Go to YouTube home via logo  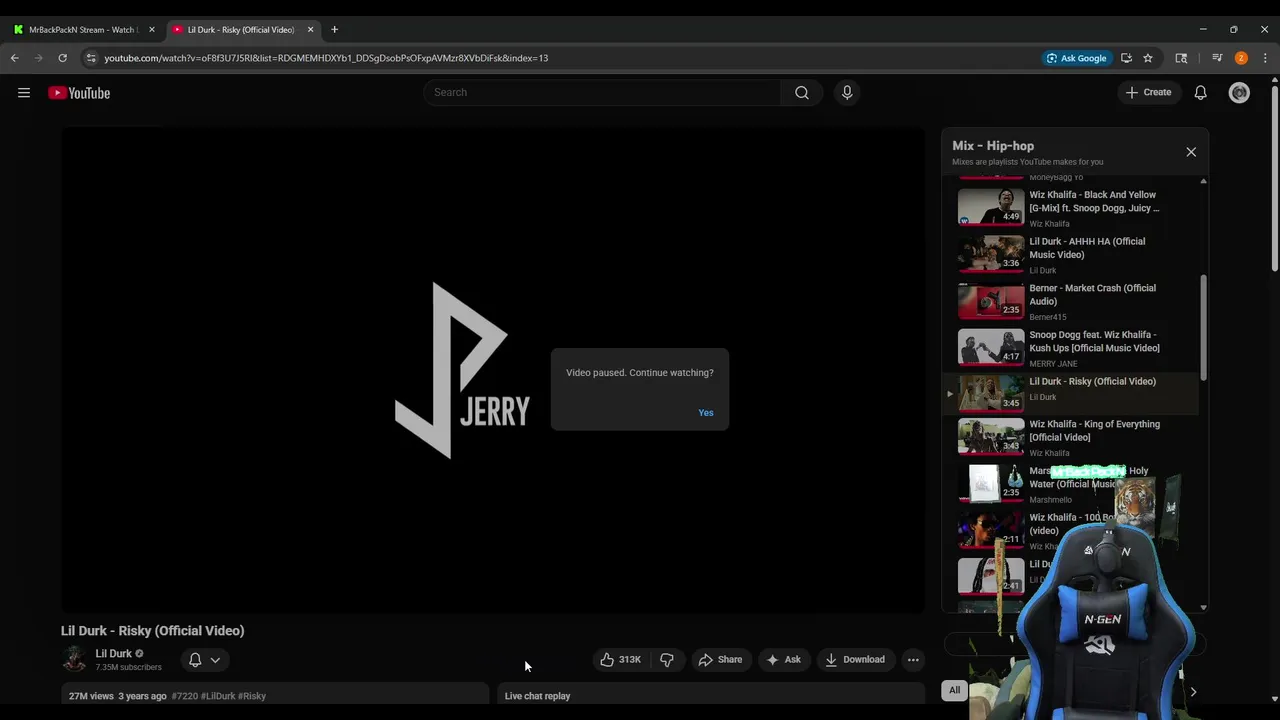79,93
